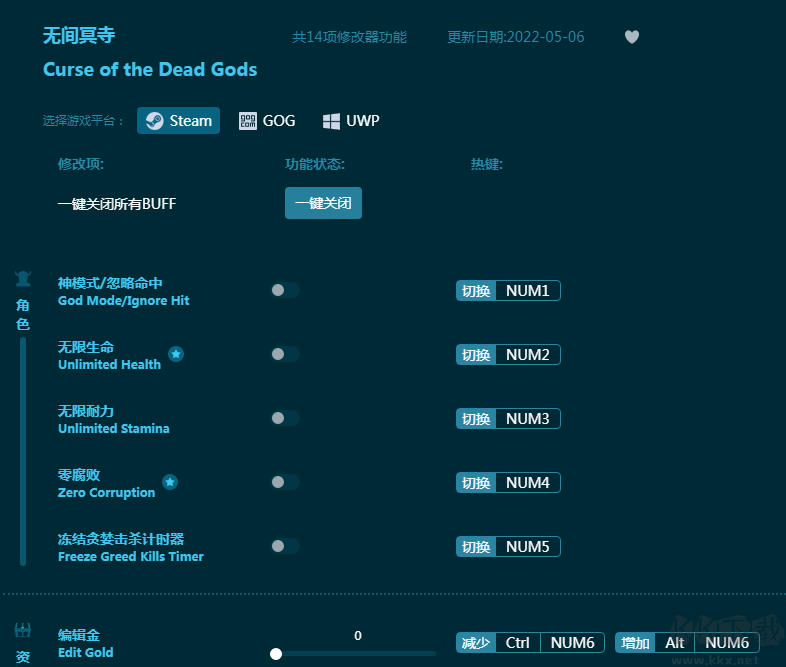Click the Windows UWP logo icon

point(331,121)
